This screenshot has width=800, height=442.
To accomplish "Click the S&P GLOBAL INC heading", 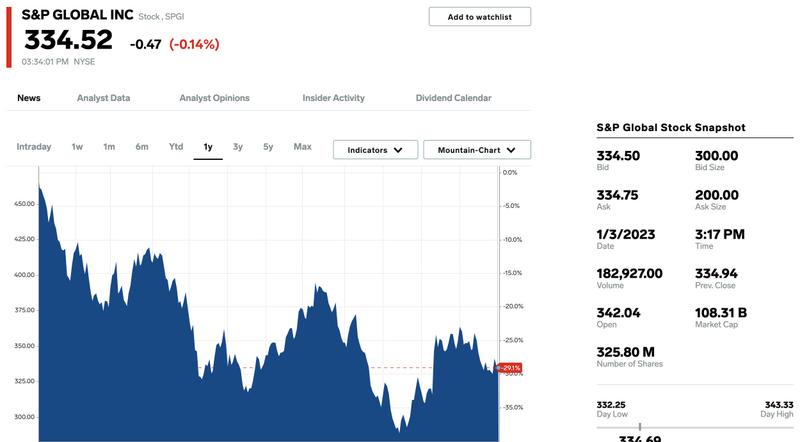I will 78,15.
